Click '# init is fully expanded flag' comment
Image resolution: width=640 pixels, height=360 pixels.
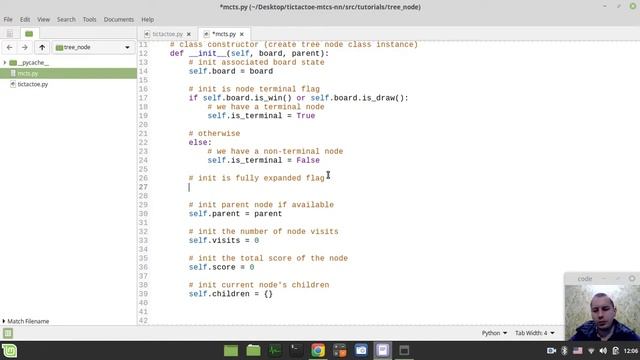256,178
